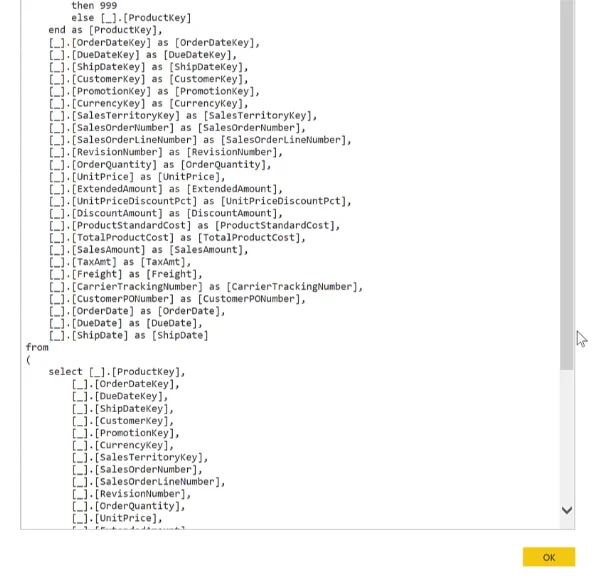592x583 pixels.
Task: Click [SalesOrderLineNumber], in inner select list
Action: [x=148, y=482]
